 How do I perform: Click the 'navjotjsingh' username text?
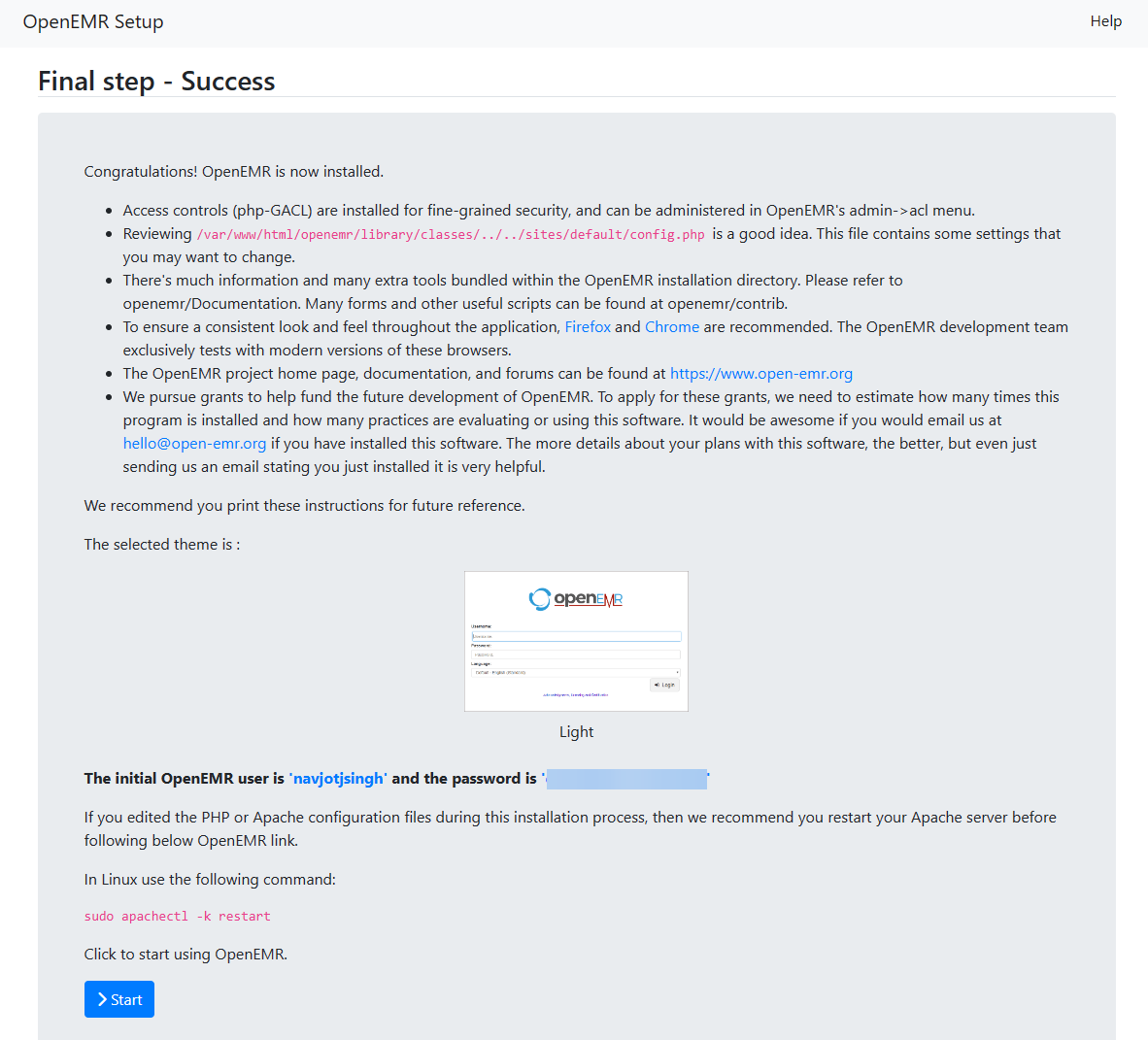(338, 779)
